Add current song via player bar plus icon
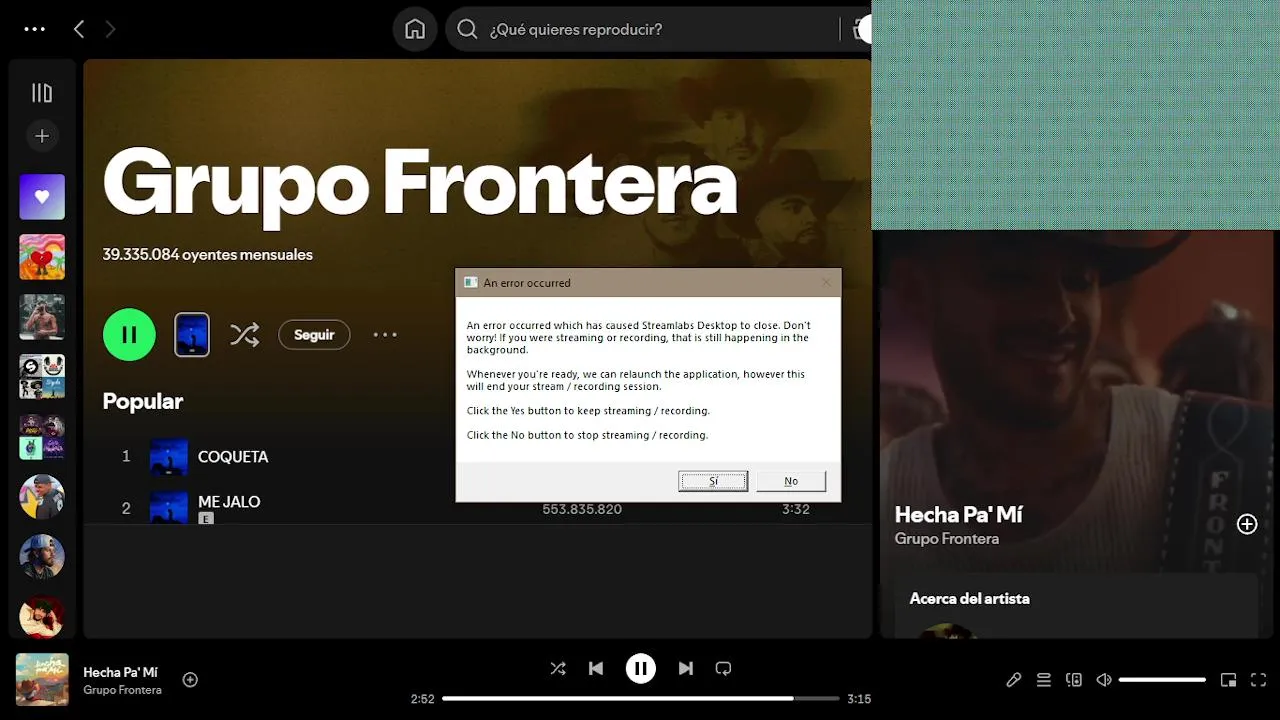Image resolution: width=1280 pixels, height=720 pixels. point(190,680)
